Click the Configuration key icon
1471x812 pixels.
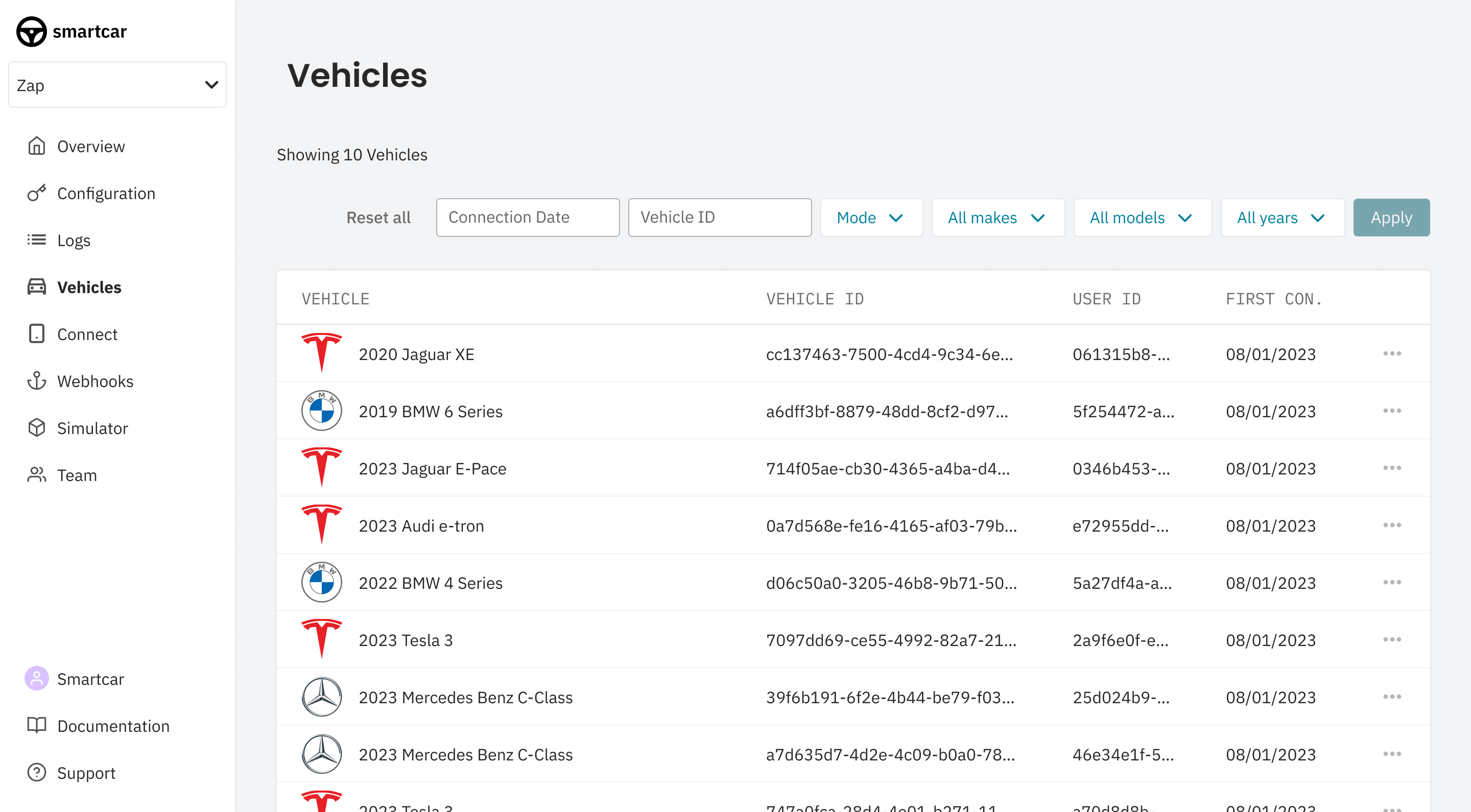tap(37, 193)
